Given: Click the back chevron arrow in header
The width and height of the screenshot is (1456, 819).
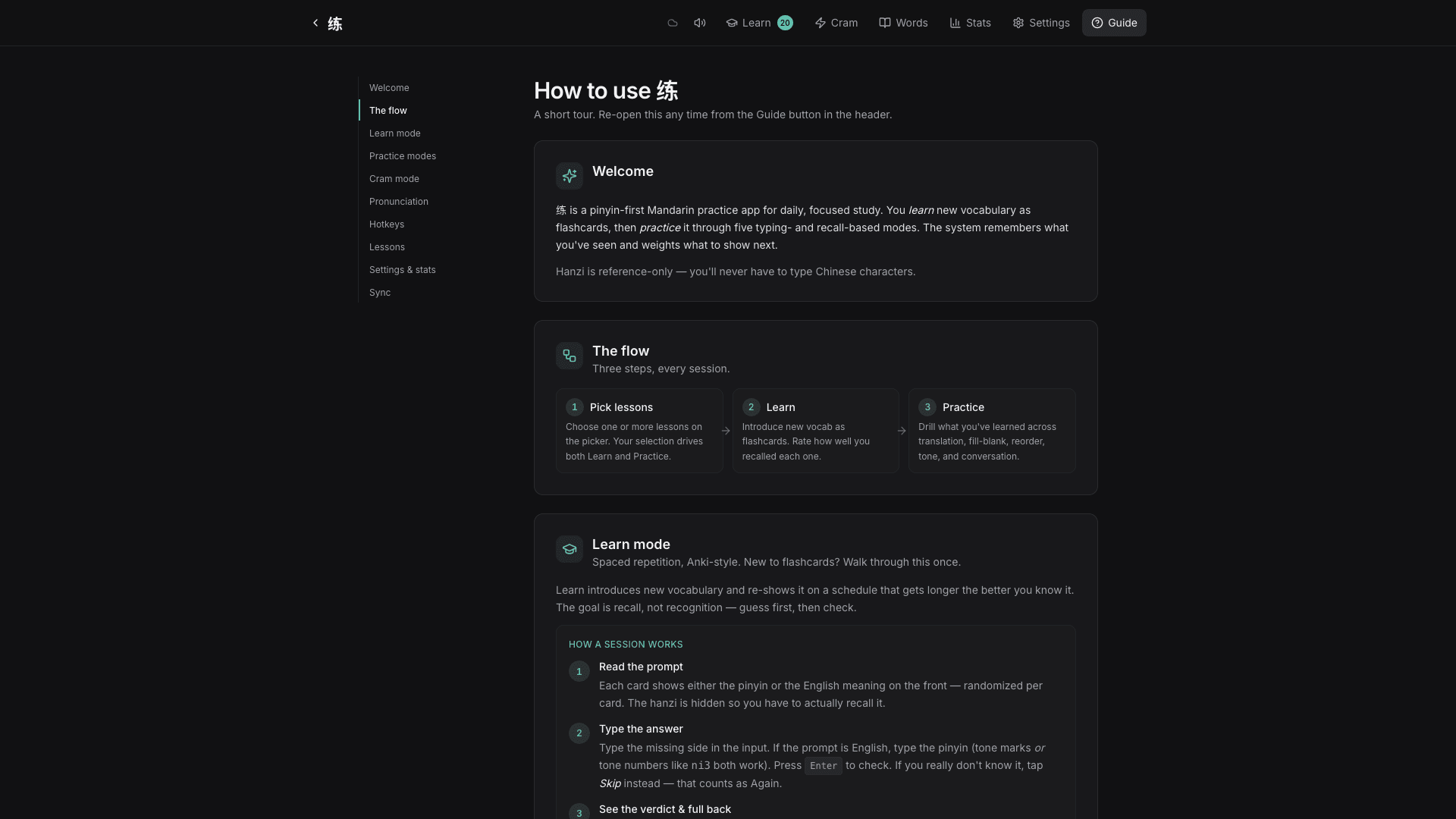Looking at the screenshot, I should [315, 23].
